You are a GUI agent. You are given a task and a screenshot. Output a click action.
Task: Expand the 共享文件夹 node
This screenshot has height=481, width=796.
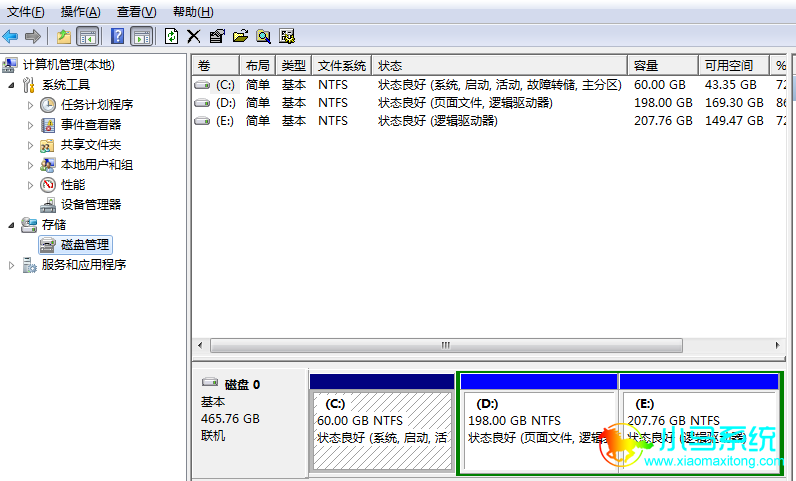pos(30,145)
